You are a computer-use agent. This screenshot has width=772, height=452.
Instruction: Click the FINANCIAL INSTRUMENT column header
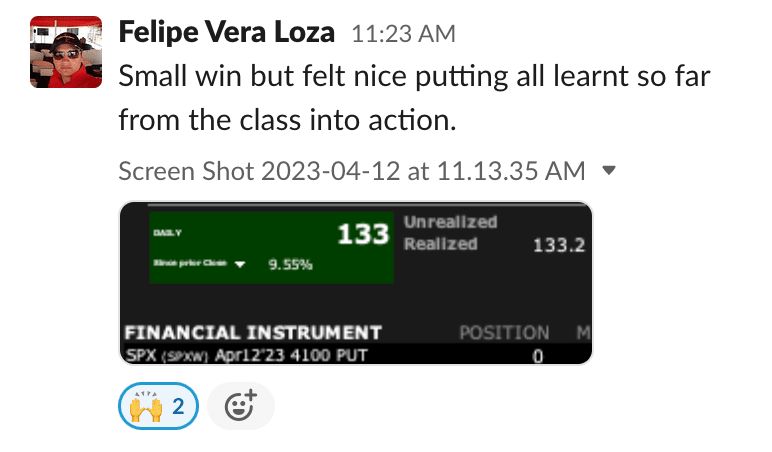254,332
